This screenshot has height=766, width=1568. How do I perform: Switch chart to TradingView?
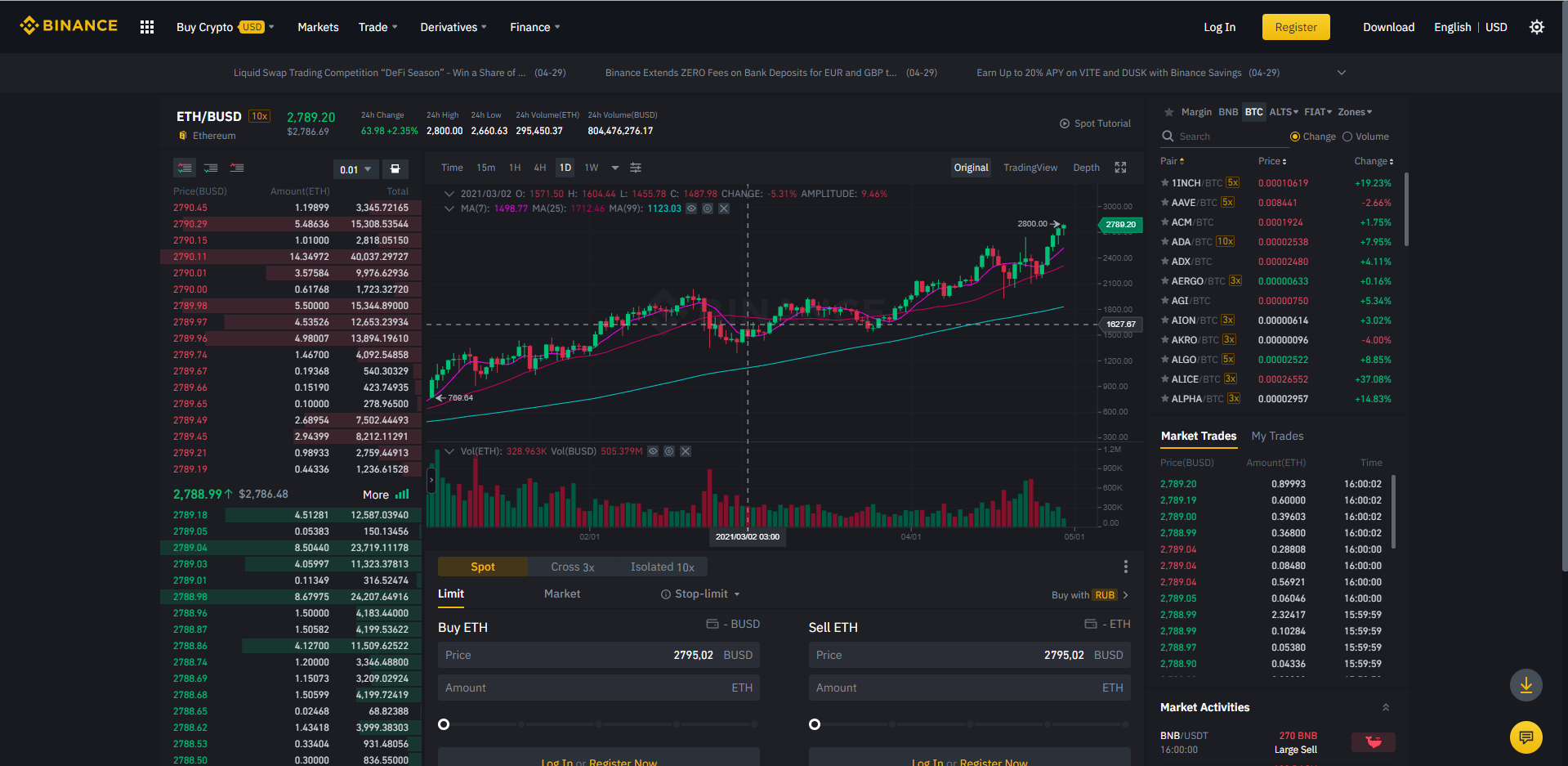point(1030,168)
